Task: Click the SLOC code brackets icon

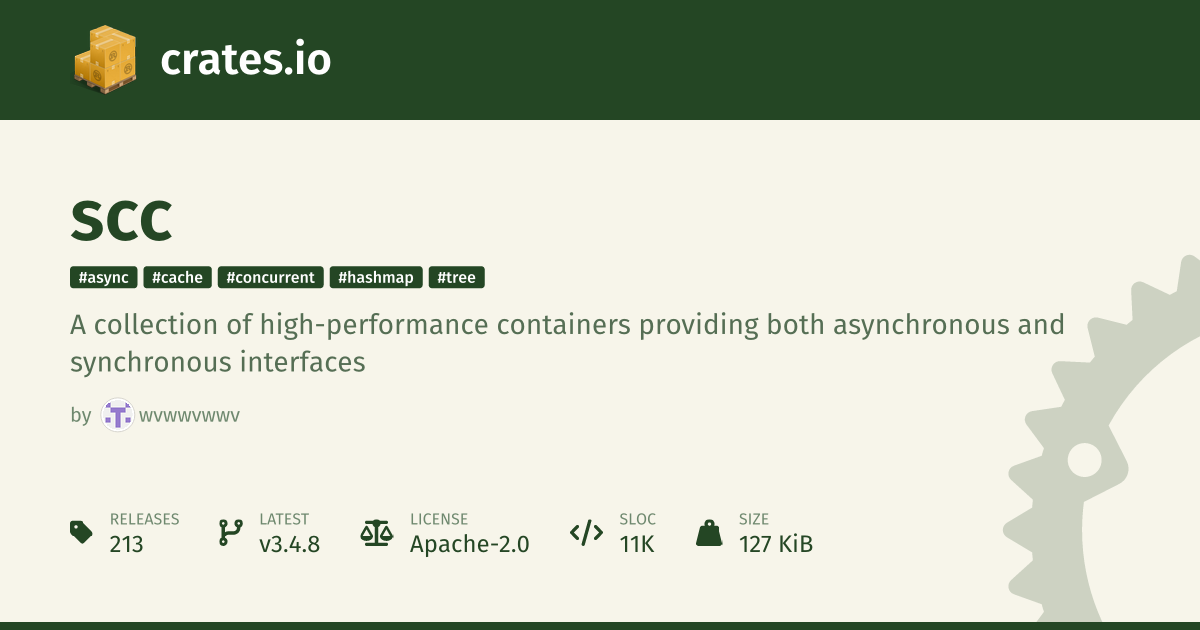Action: pos(586,532)
